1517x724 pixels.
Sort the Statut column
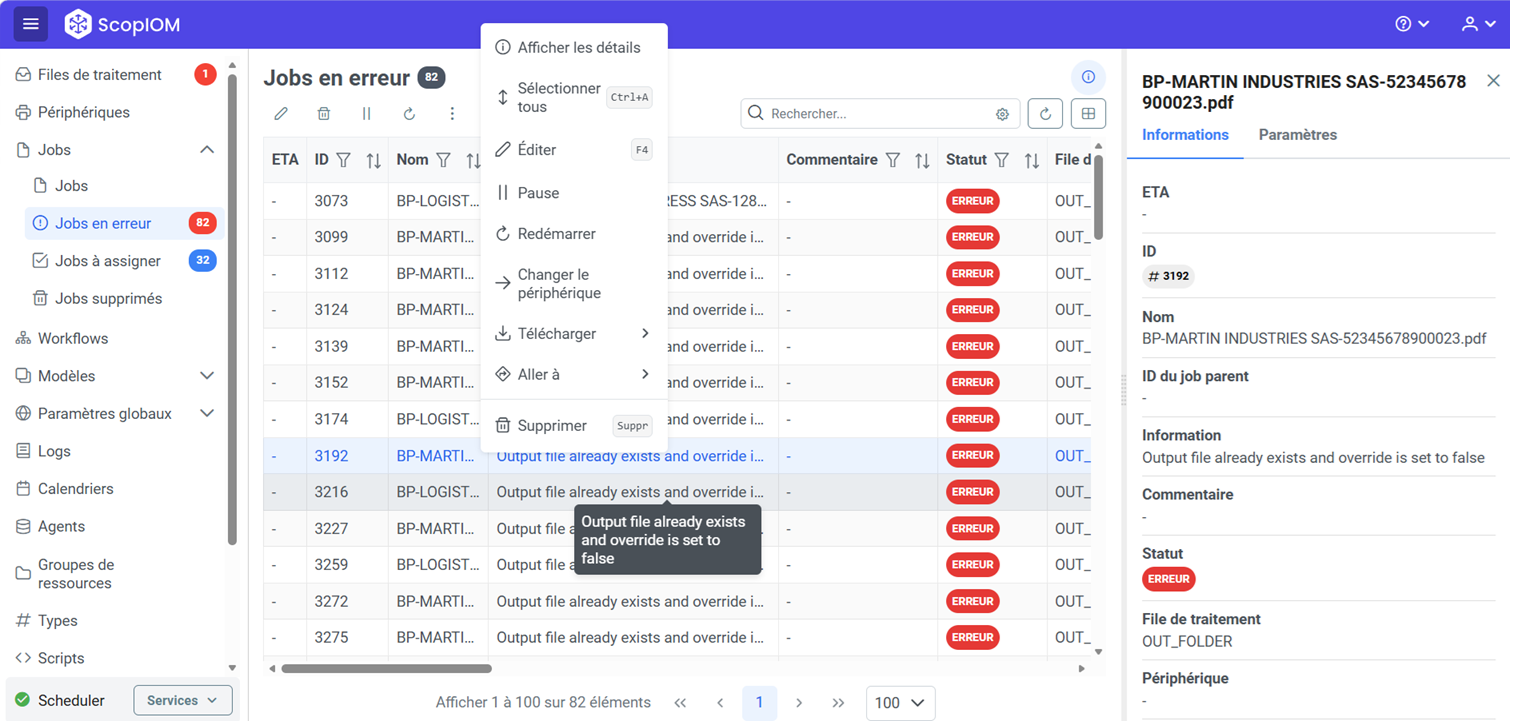1032,160
